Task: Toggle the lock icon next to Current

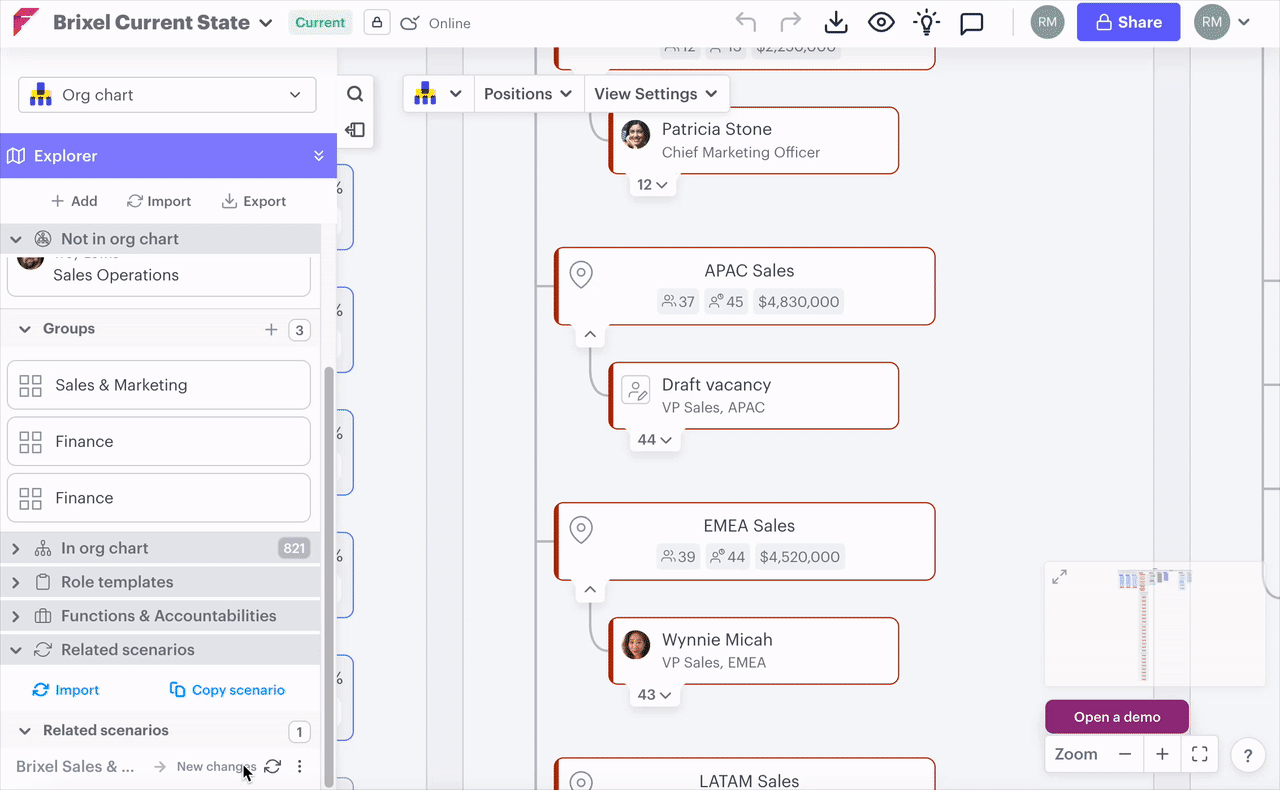Action: pyautogui.click(x=377, y=23)
